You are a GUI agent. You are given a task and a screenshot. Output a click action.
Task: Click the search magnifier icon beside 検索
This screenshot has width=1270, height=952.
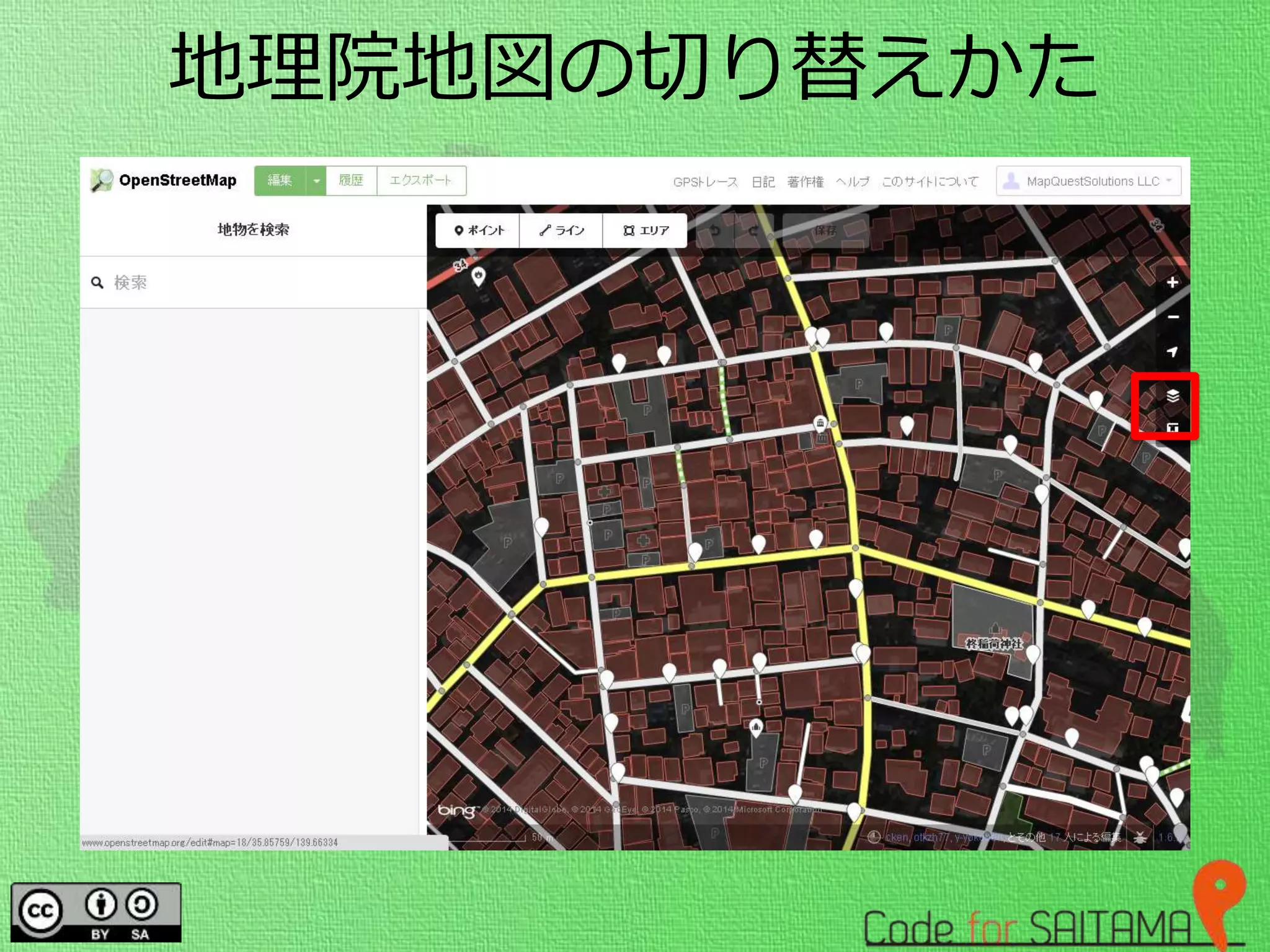click(97, 283)
